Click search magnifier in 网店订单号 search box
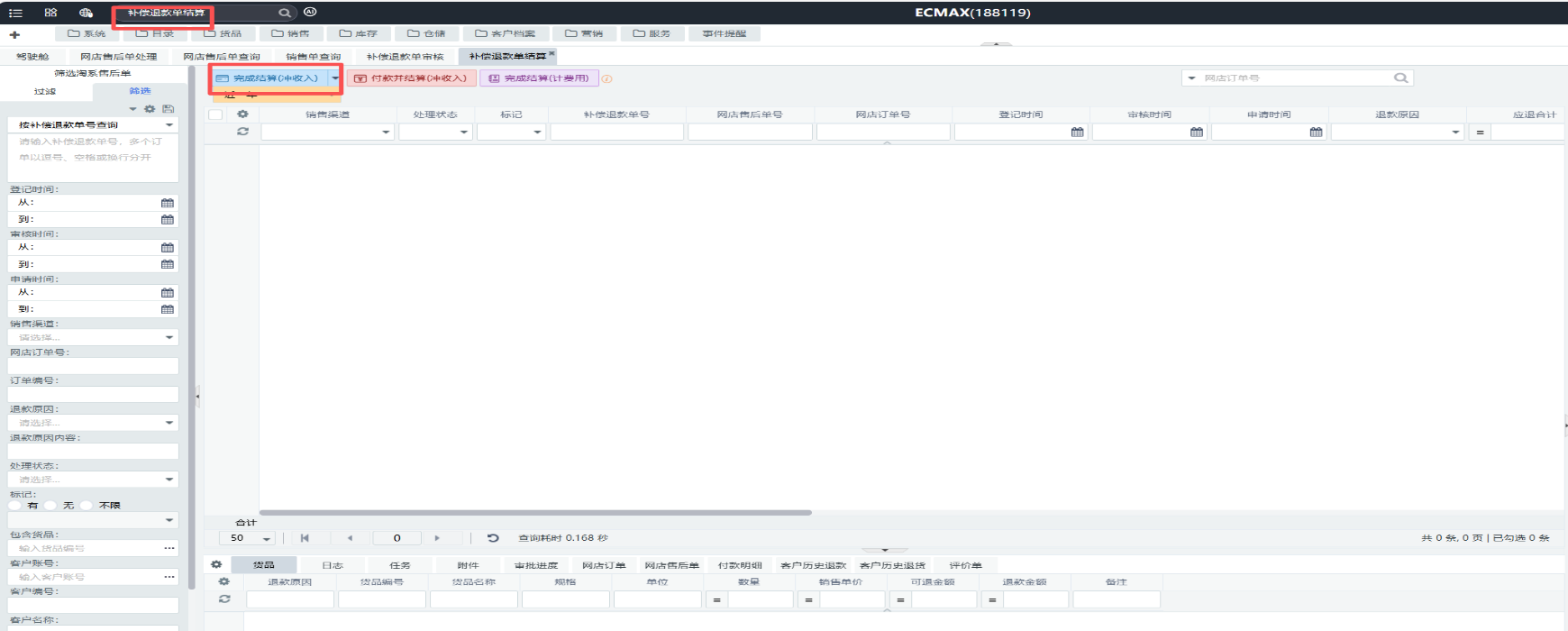 click(1400, 78)
